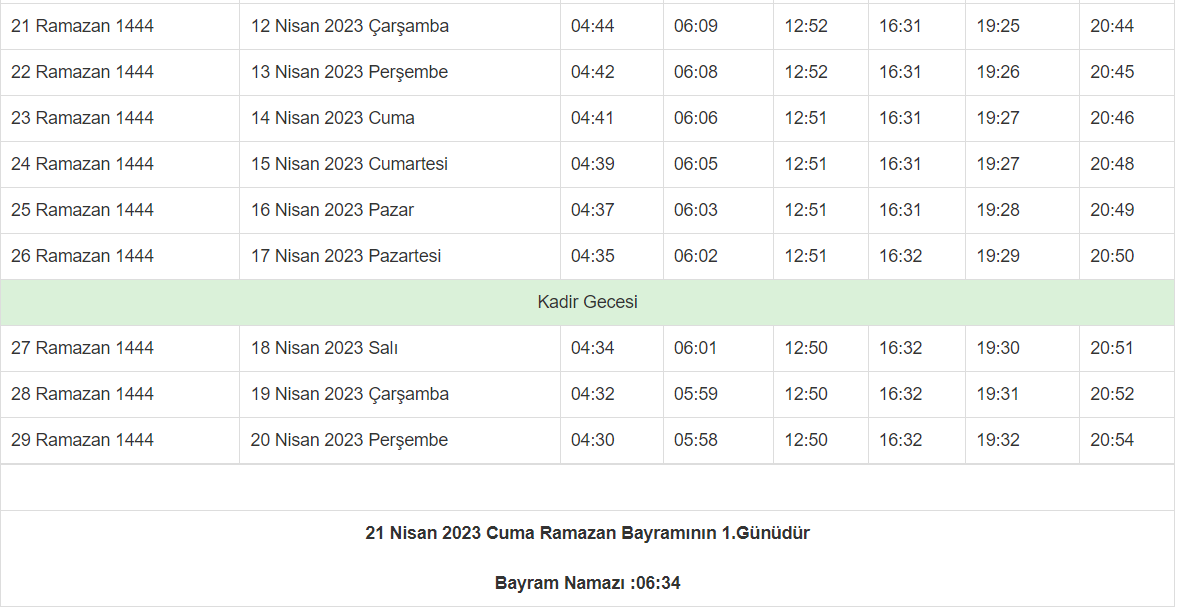Image resolution: width=1177 pixels, height=609 pixels.
Task: Click 19 Nisan 2023 Çarşamba date cell
Action: 350,394
